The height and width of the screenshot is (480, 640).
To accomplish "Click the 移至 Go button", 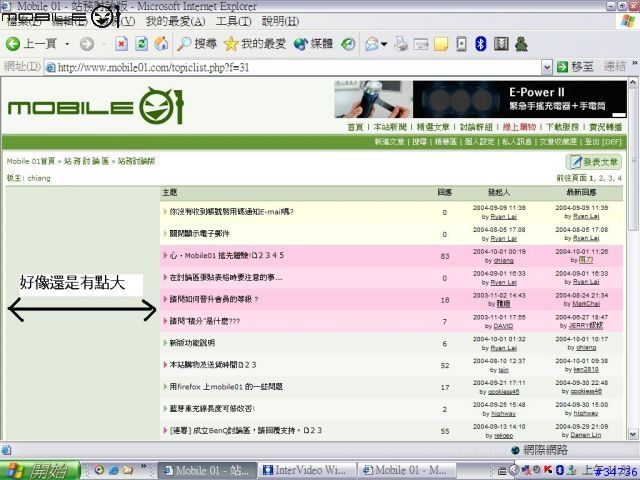I will click(575, 67).
